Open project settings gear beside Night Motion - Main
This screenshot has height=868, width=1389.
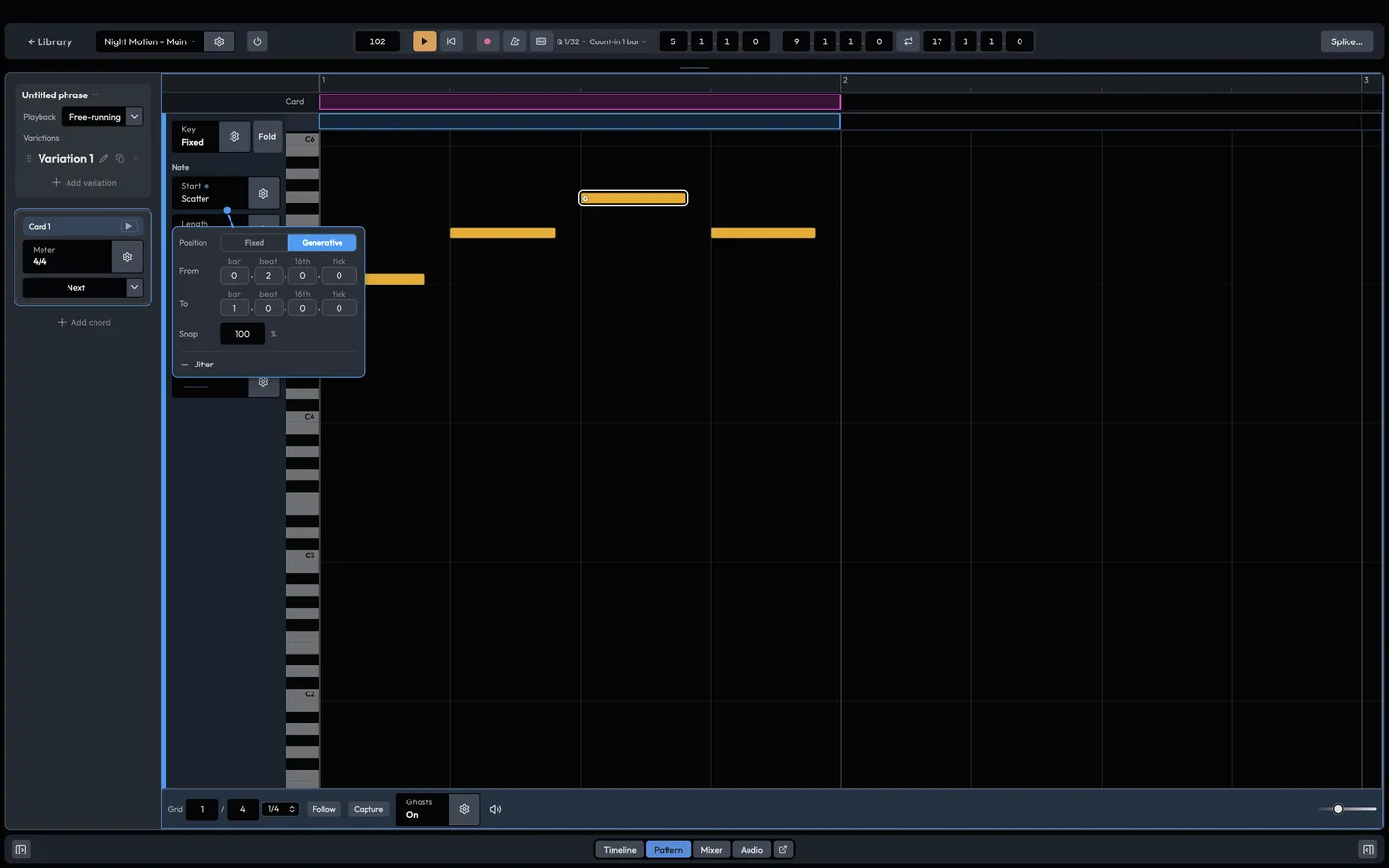pyautogui.click(x=219, y=41)
